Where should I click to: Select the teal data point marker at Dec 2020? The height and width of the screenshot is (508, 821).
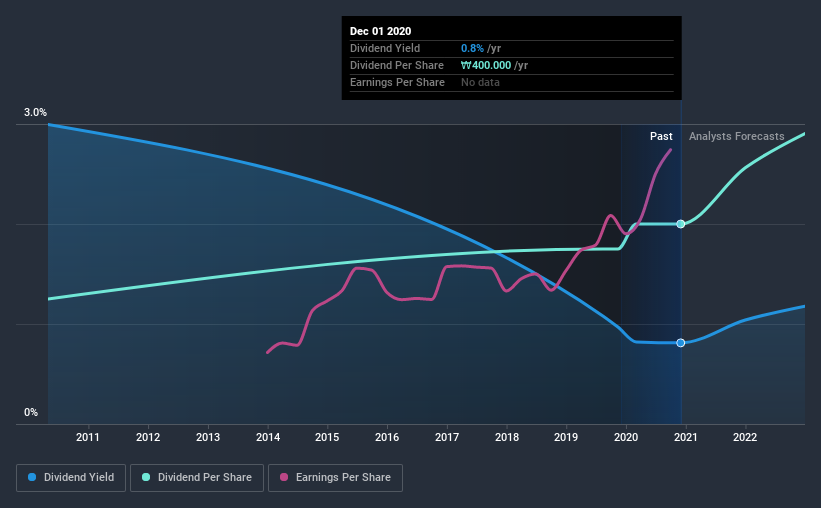pos(681,224)
